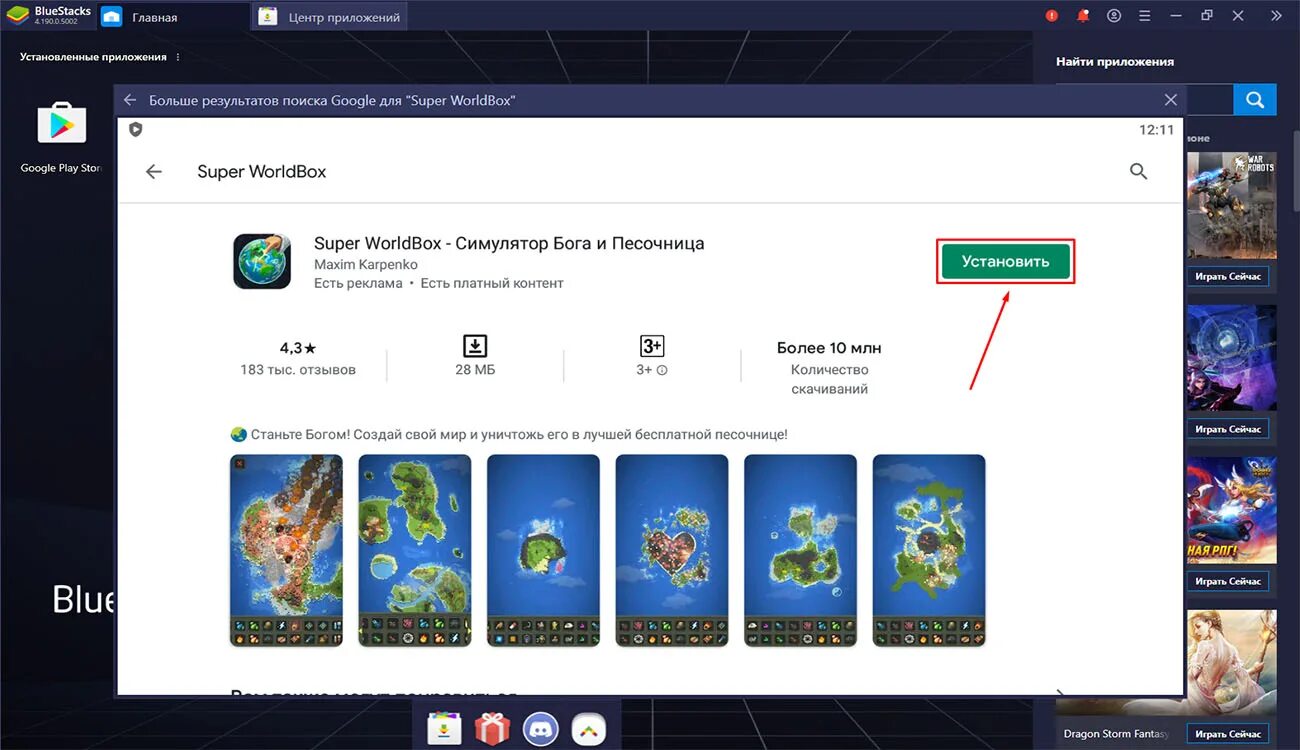Screen dimensions: 1300x750
Task: Open the РПГ anime game thumbnail
Action: [x=1232, y=511]
